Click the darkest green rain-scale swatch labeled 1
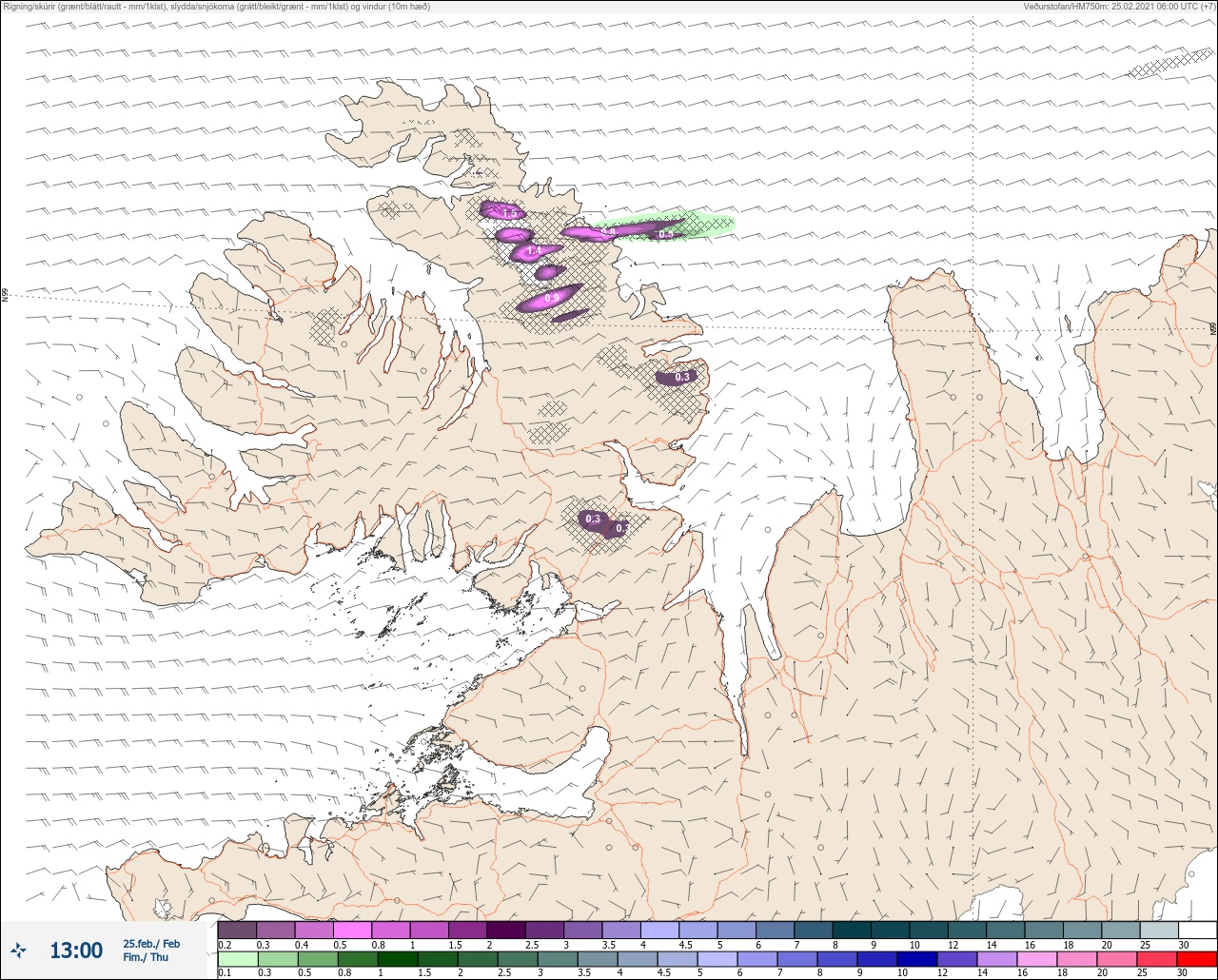The image size is (1218, 980). point(397,958)
